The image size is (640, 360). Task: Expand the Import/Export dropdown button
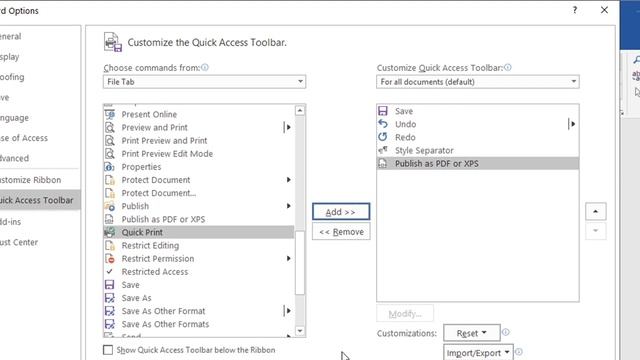click(478, 353)
